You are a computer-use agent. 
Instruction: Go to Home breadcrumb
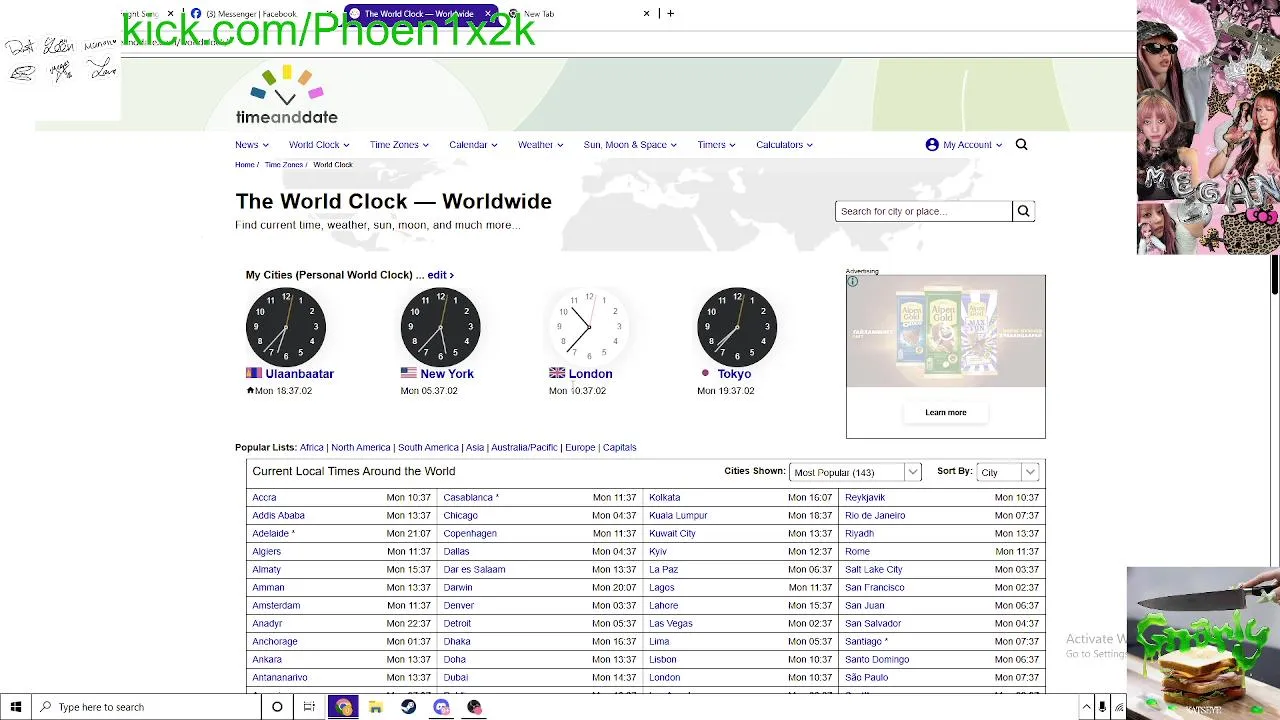[x=245, y=164]
